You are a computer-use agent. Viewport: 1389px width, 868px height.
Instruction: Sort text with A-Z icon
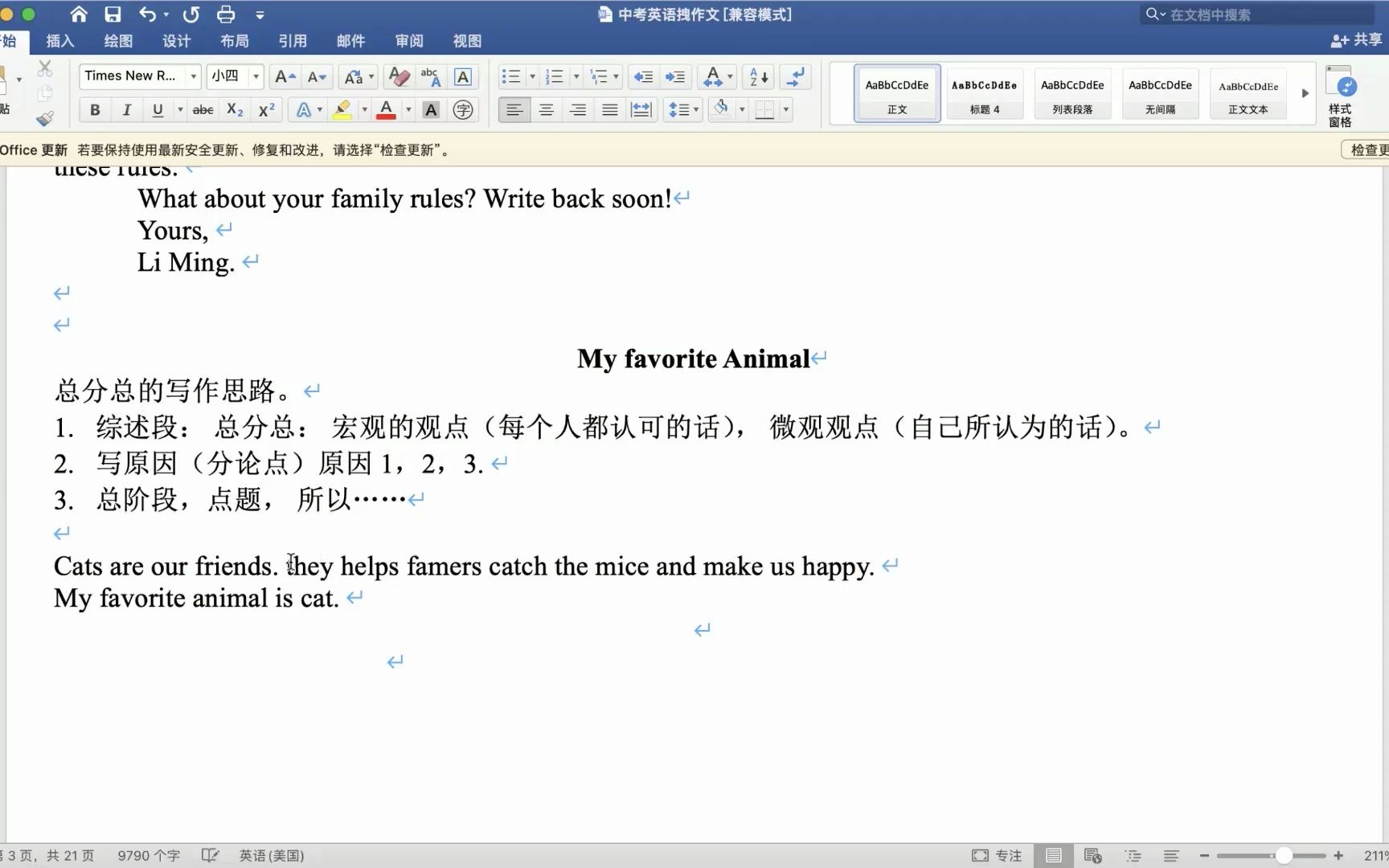(759, 76)
